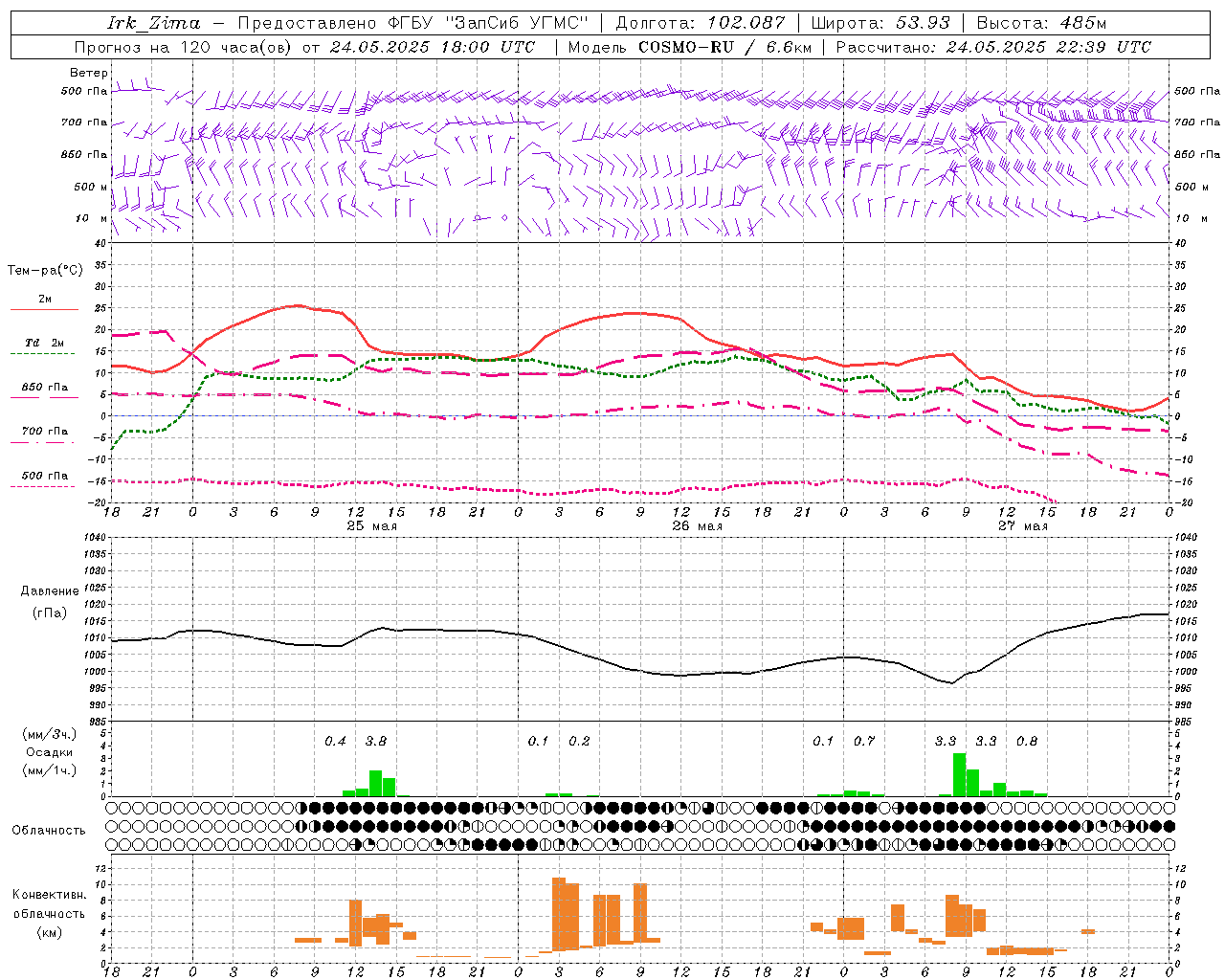Screen dimensions: 1225x980
Task: Click the Давление pressure panel label
Action: click(49, 591)
